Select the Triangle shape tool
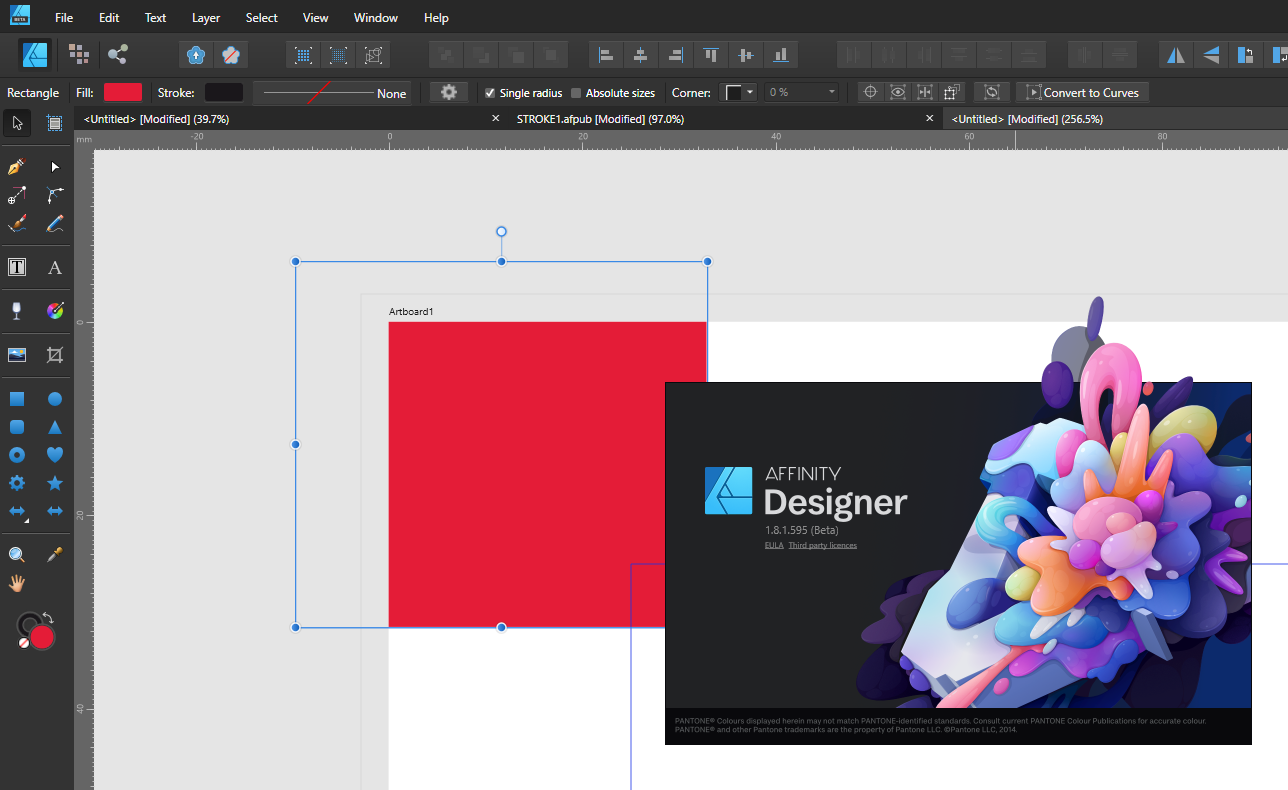Viewport: 1288px width, 790px height. tap(55, 427)
